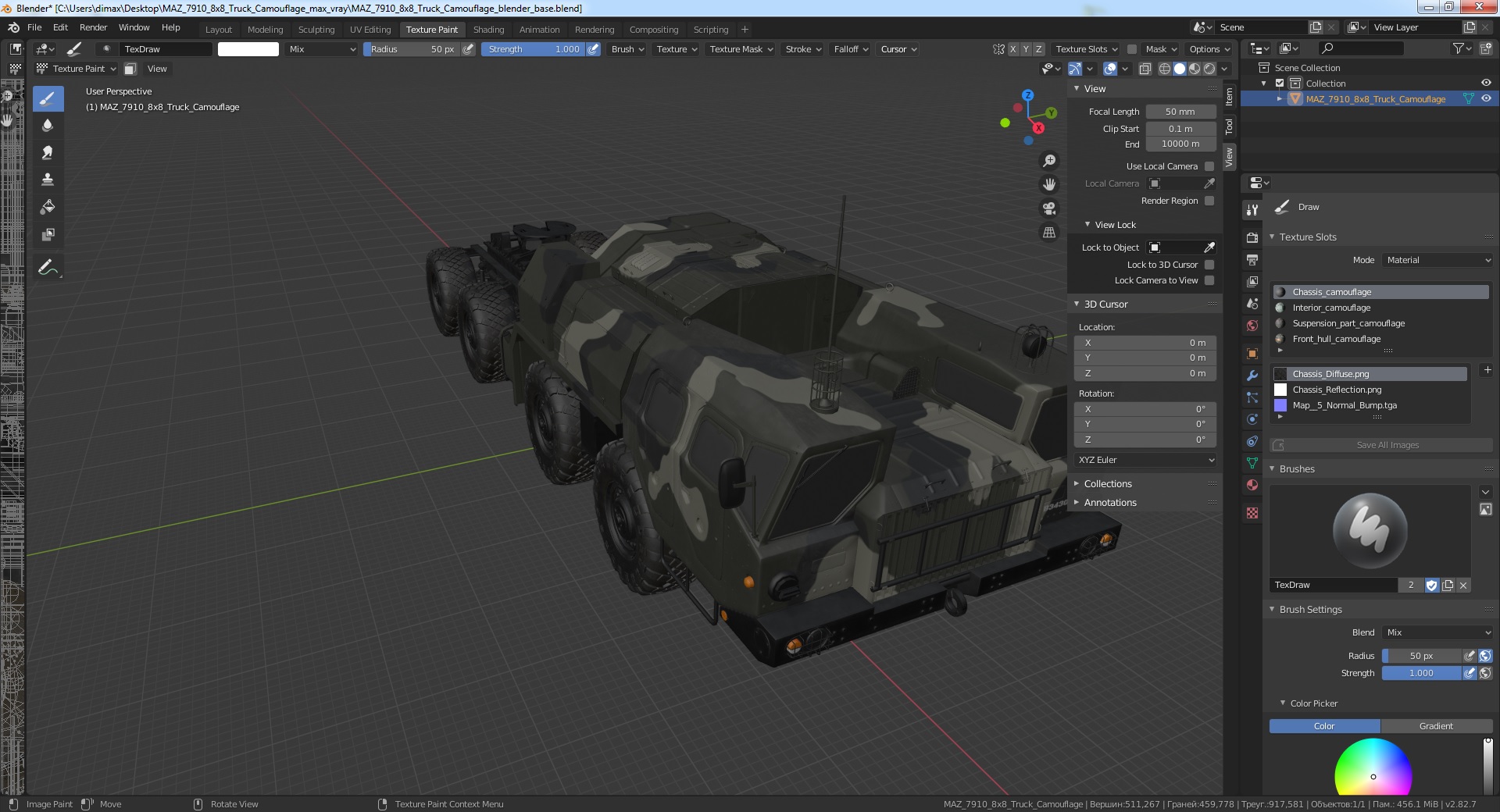
Task: Open the Object Data mesh tab icon
Action: [x=1252, y=463]
